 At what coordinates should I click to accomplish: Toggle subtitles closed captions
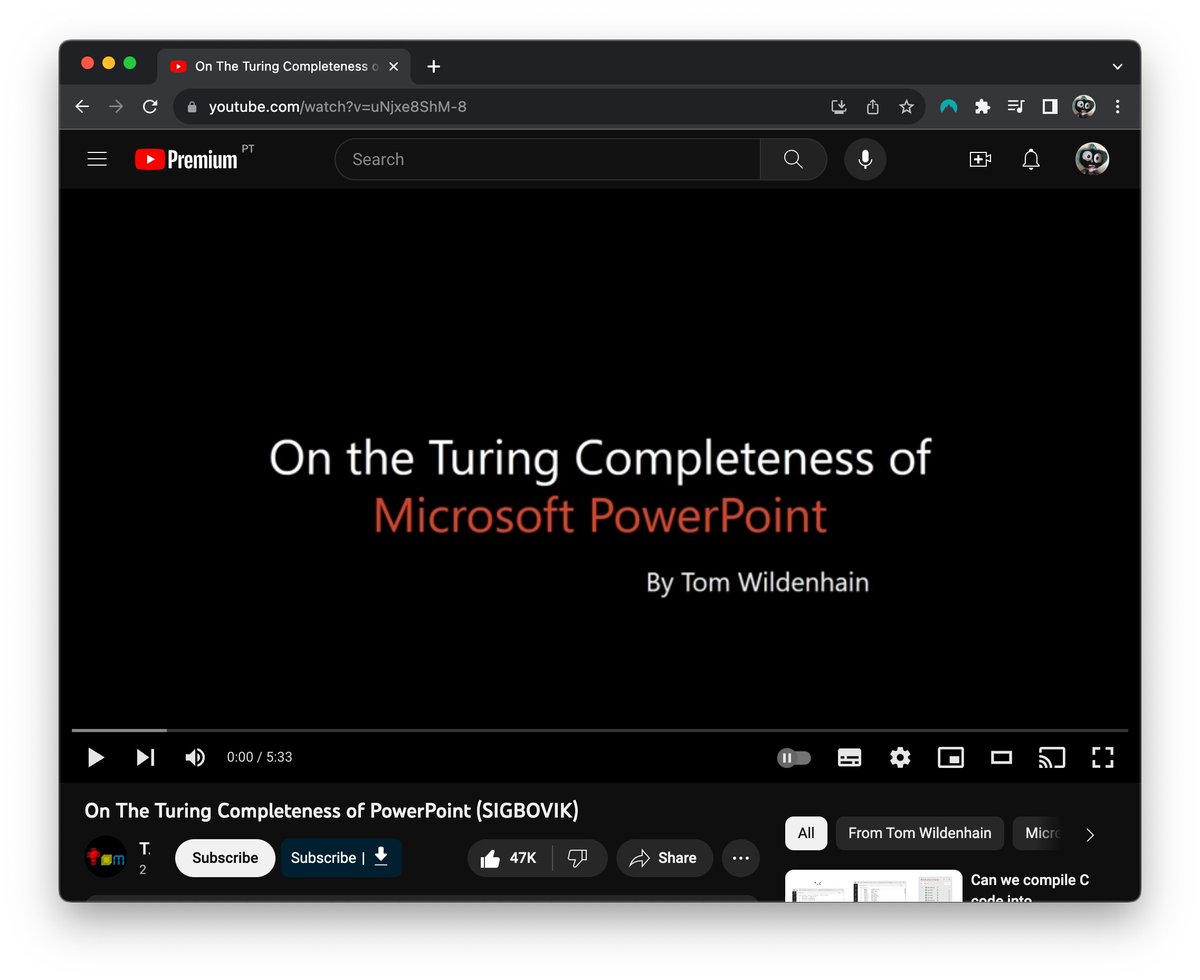coord(849,757)
